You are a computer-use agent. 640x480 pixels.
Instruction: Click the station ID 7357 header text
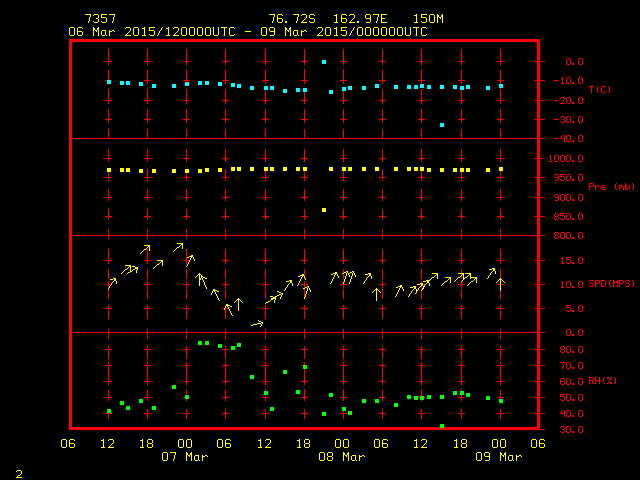tap(99, 19)
